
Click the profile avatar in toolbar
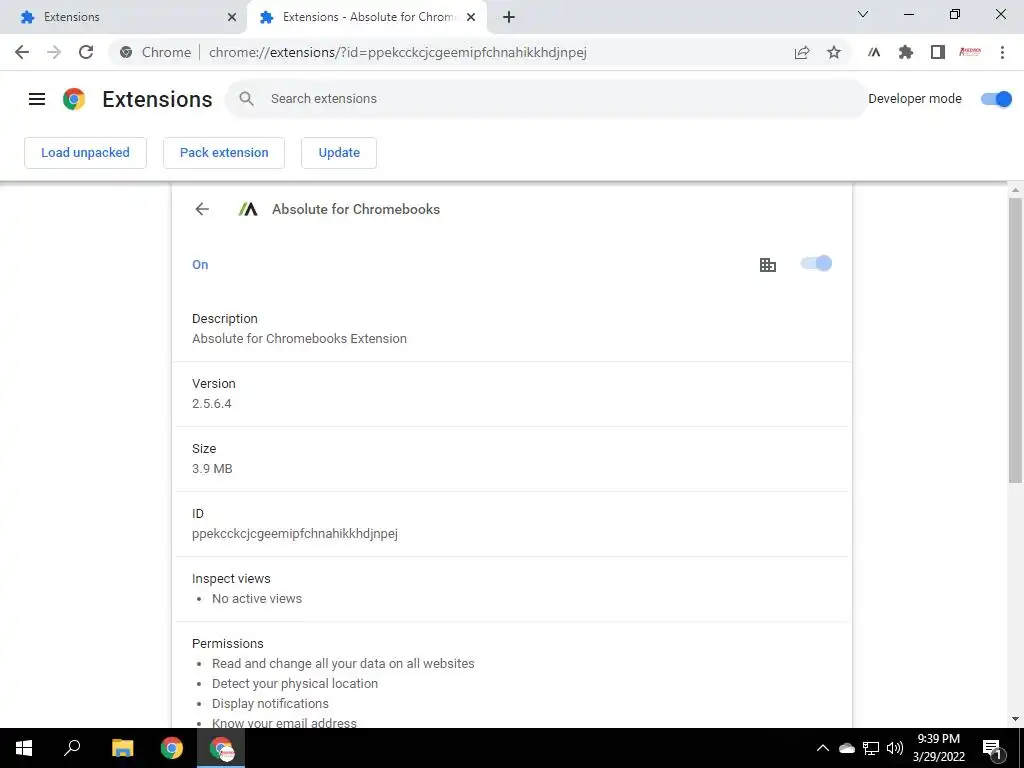[970, 52]
